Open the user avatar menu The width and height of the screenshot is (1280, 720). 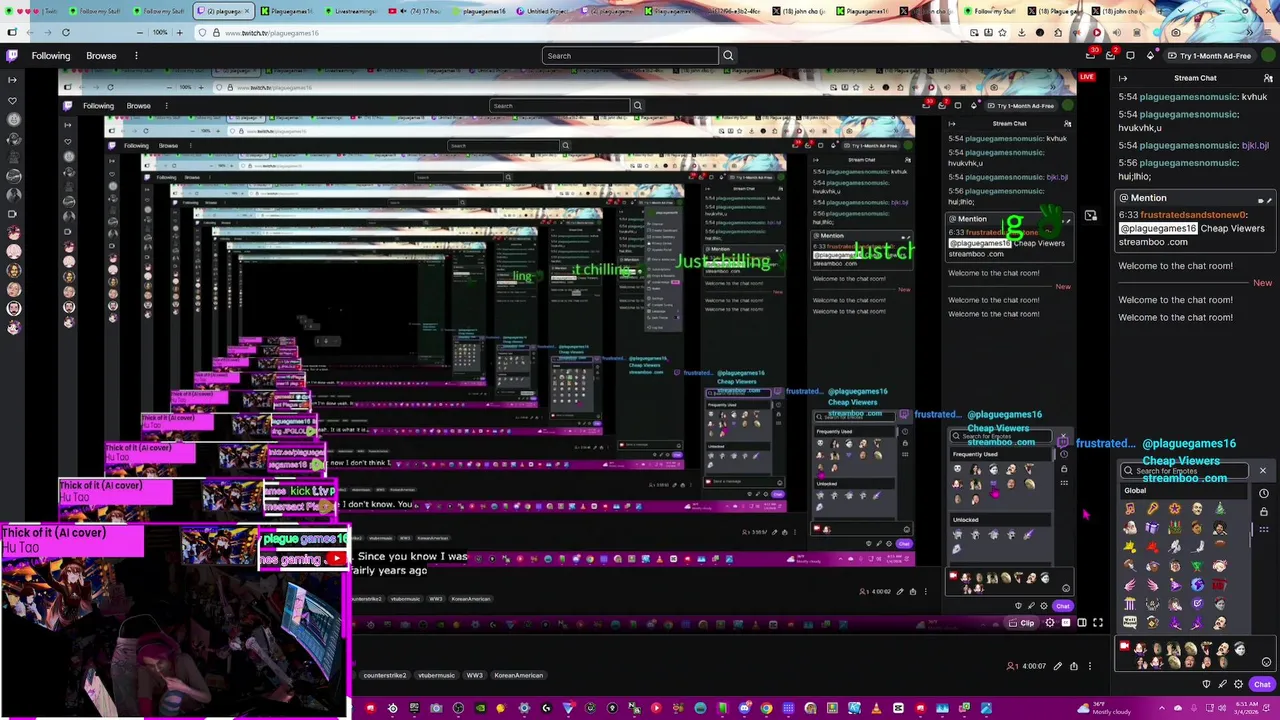tap(1268, 55)
